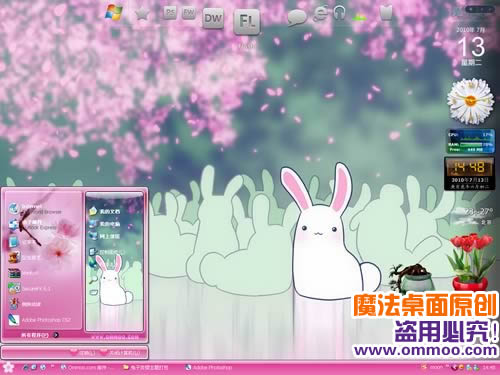Open Adobe Photoshop CS2 from start menu

[40, 319]
